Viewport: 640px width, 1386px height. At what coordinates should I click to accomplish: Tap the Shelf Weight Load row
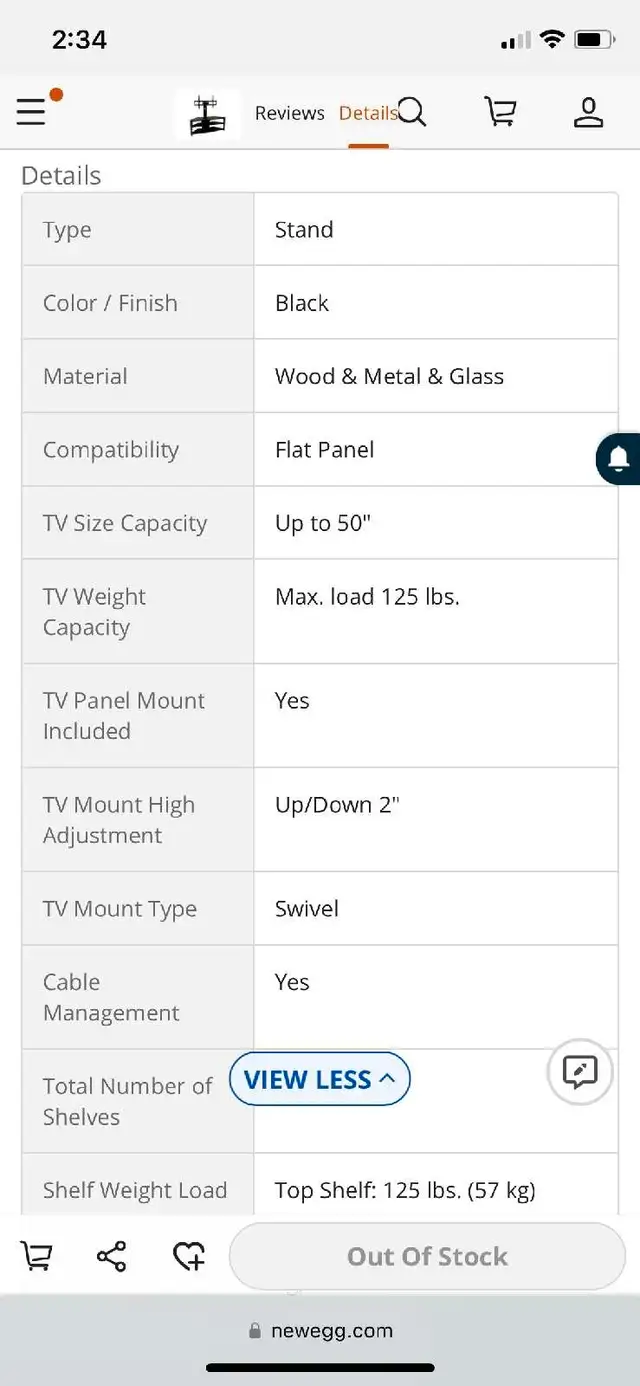click(x=320, y=1190)
